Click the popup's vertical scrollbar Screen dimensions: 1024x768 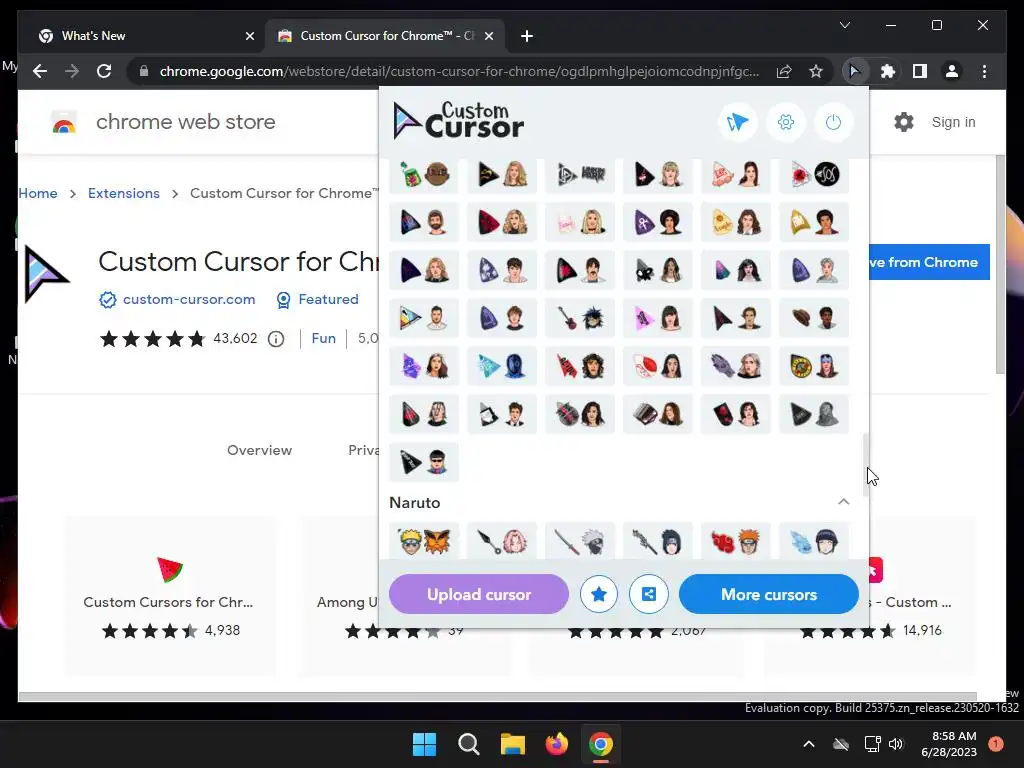[x=866, y=464]
